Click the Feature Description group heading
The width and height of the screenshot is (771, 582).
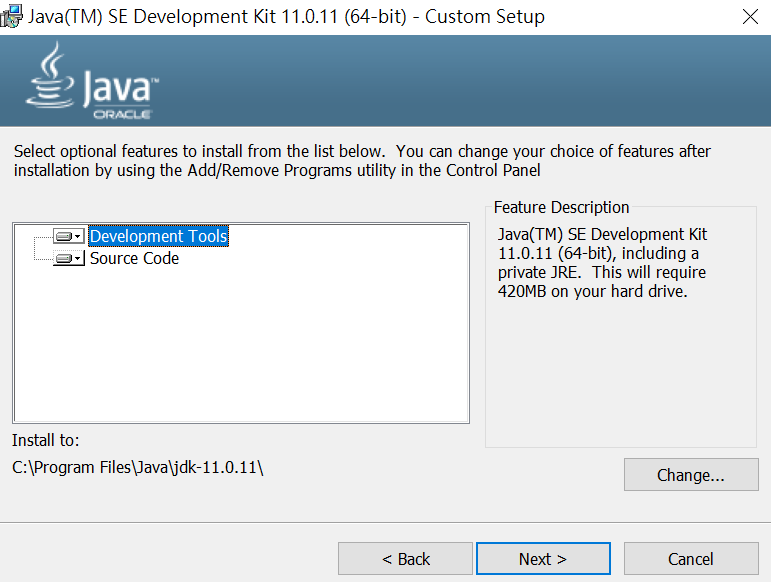click(x=561, y=208)
